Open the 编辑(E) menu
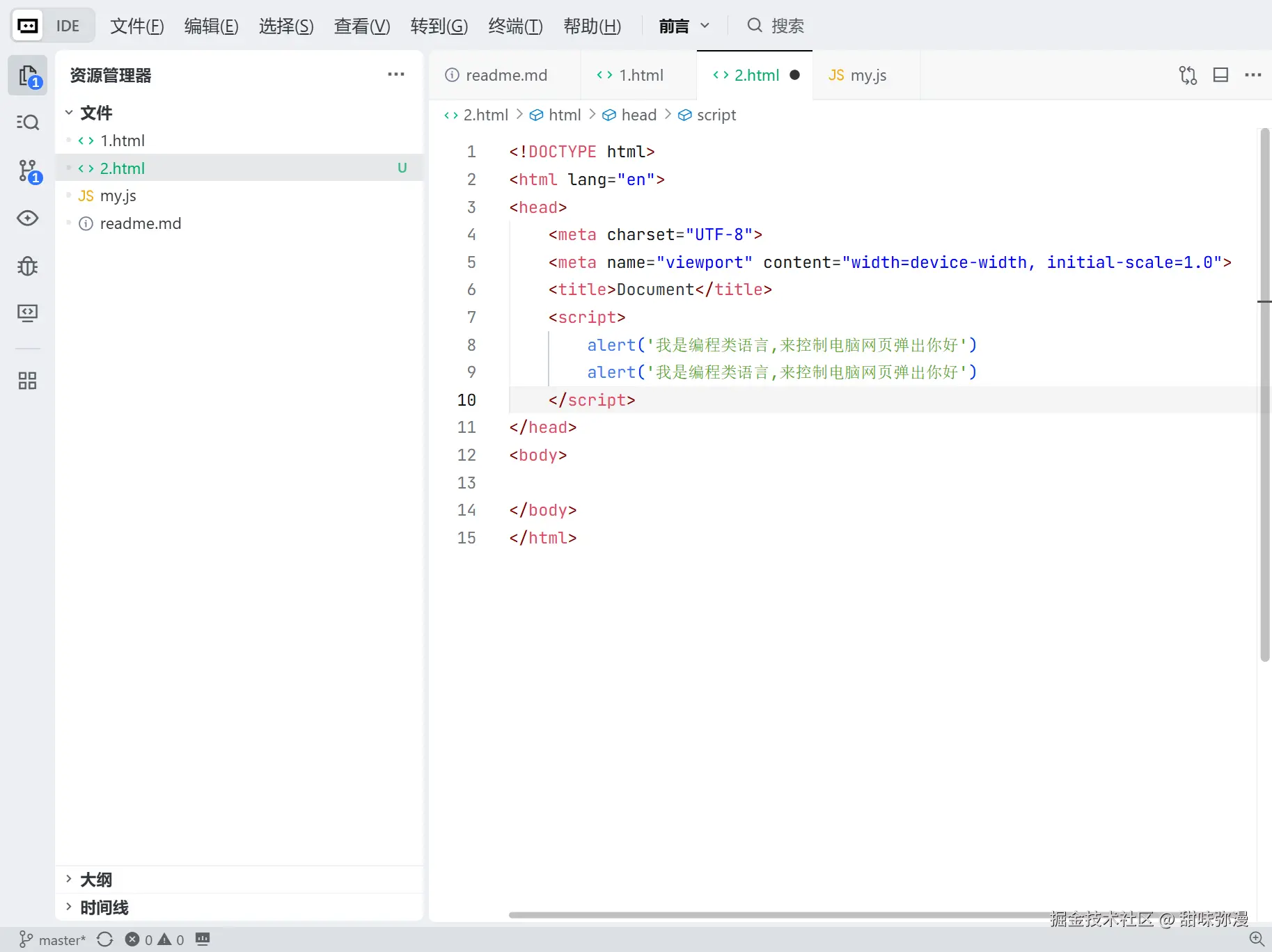The image size is (1272, 952). tap(212, 26)
